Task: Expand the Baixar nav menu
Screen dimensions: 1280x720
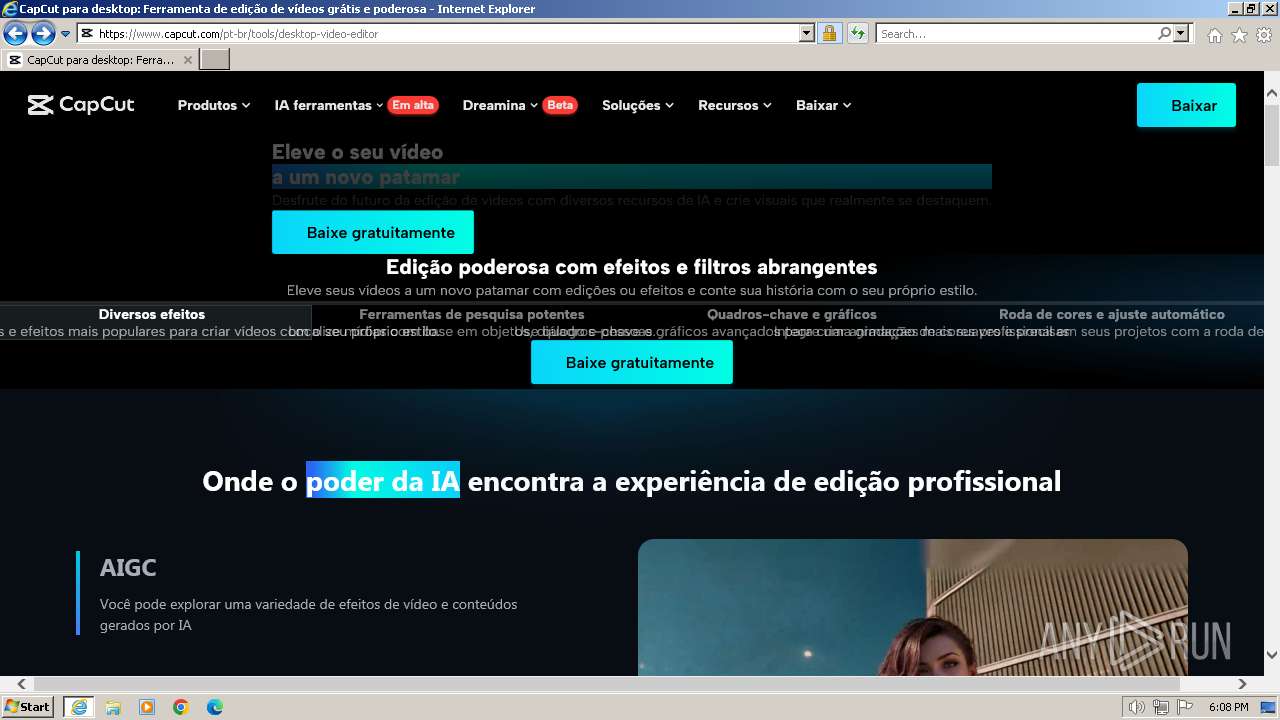Action: 824,105
